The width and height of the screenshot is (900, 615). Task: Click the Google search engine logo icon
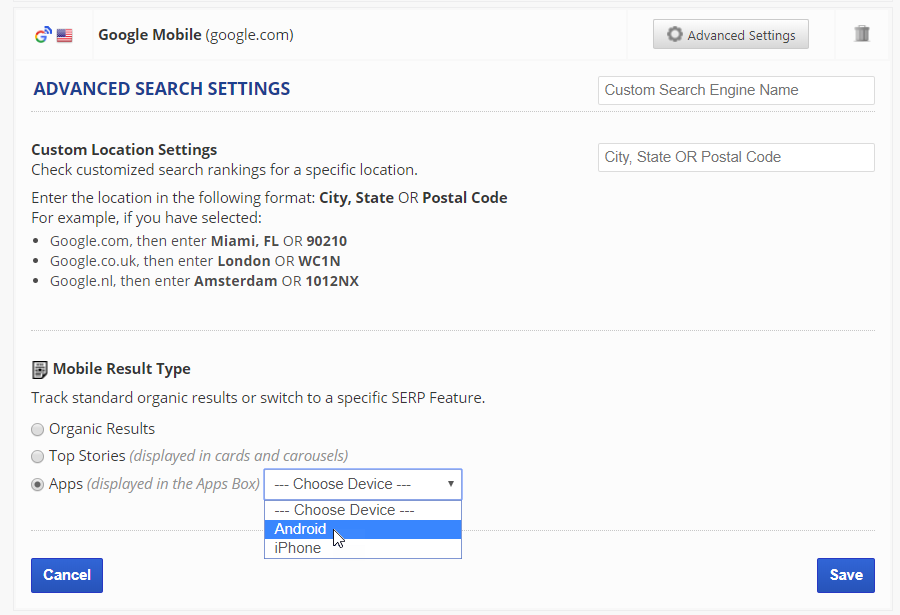point(42,35)
